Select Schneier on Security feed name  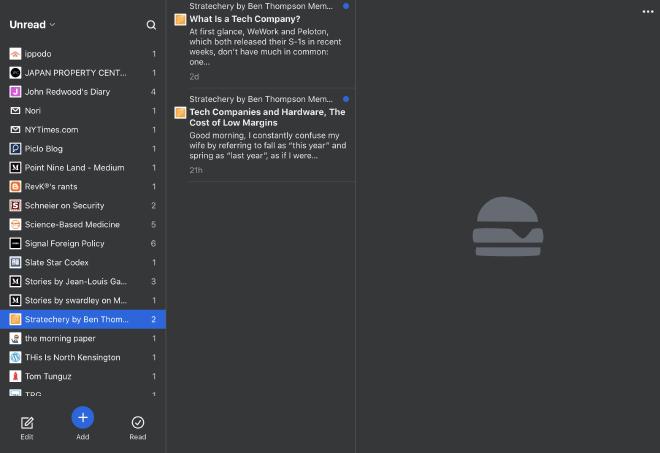(64, 205)
